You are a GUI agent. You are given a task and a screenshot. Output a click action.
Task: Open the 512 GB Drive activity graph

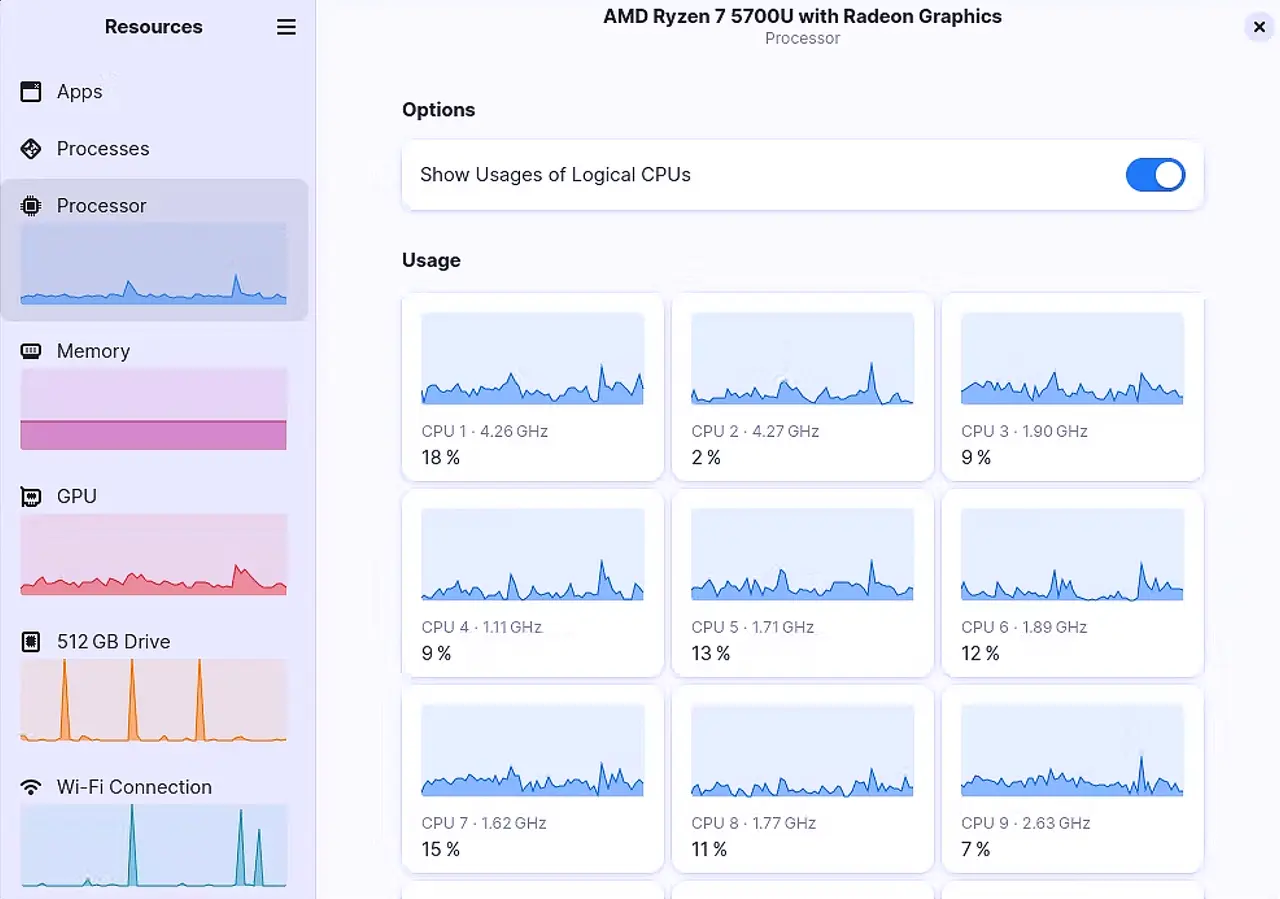153,700
